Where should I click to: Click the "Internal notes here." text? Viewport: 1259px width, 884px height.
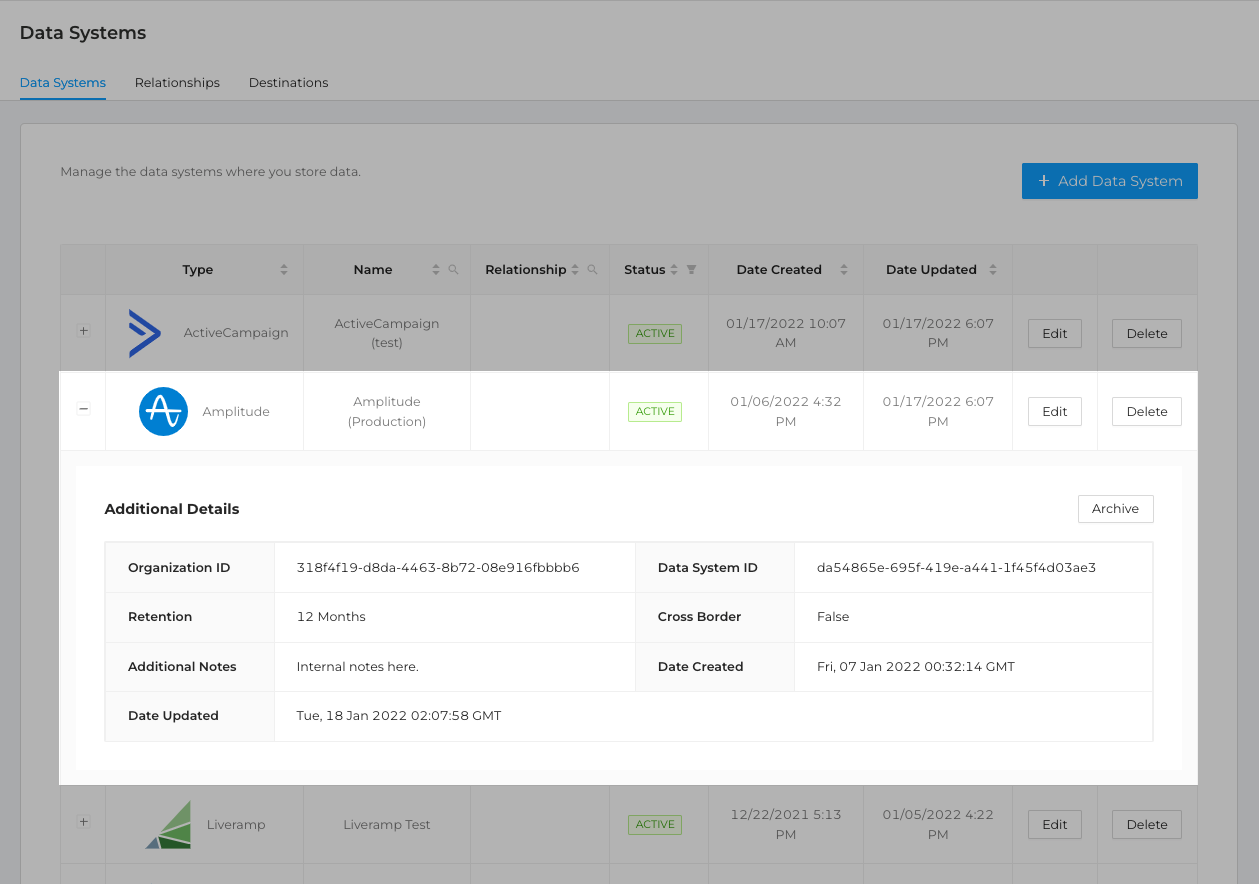pos(358,667)
